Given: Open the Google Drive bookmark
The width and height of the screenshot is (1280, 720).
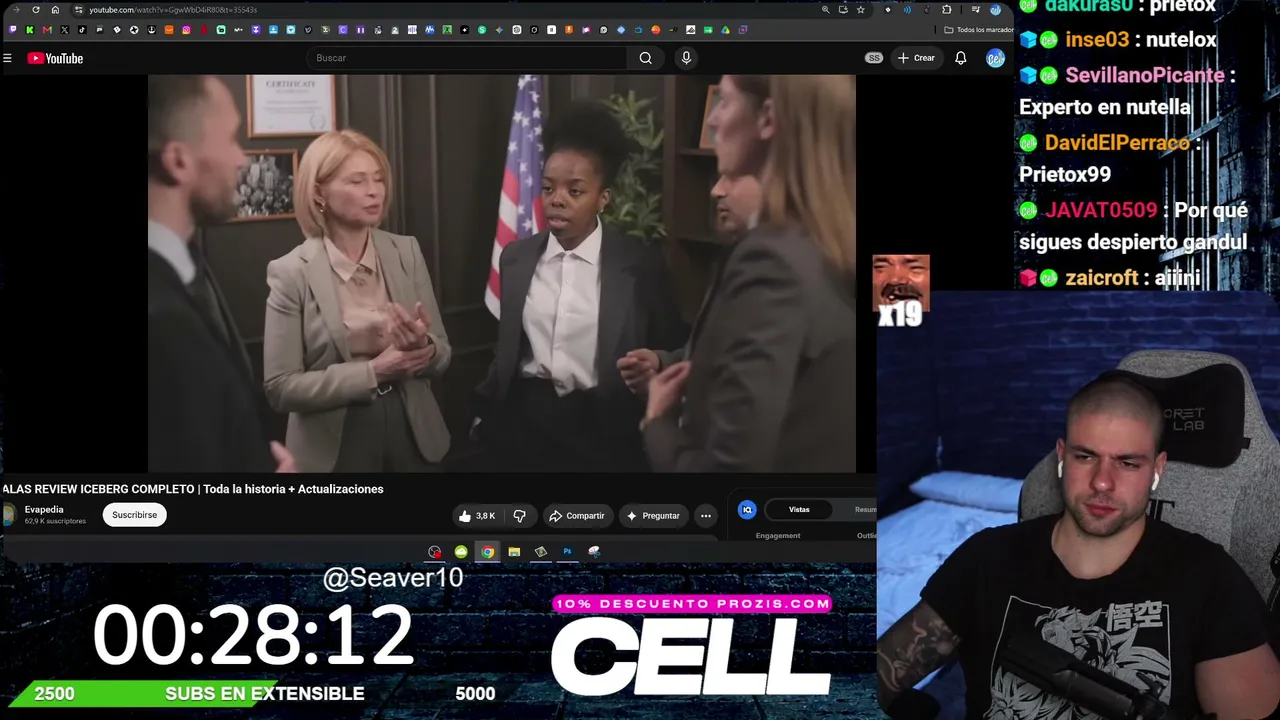Looking at the screenshot, I should tap(725, 30).
